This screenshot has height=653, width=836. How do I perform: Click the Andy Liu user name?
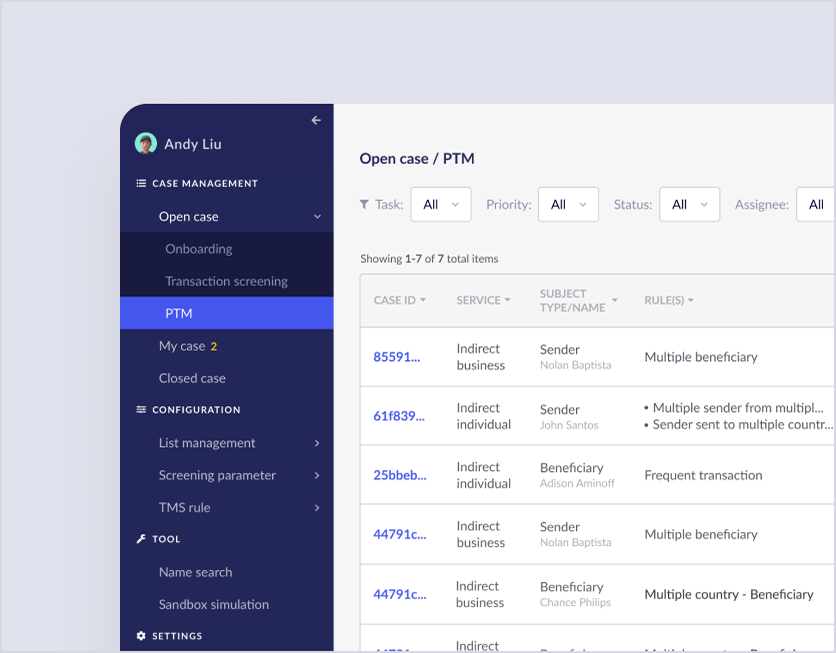point(193,144)
